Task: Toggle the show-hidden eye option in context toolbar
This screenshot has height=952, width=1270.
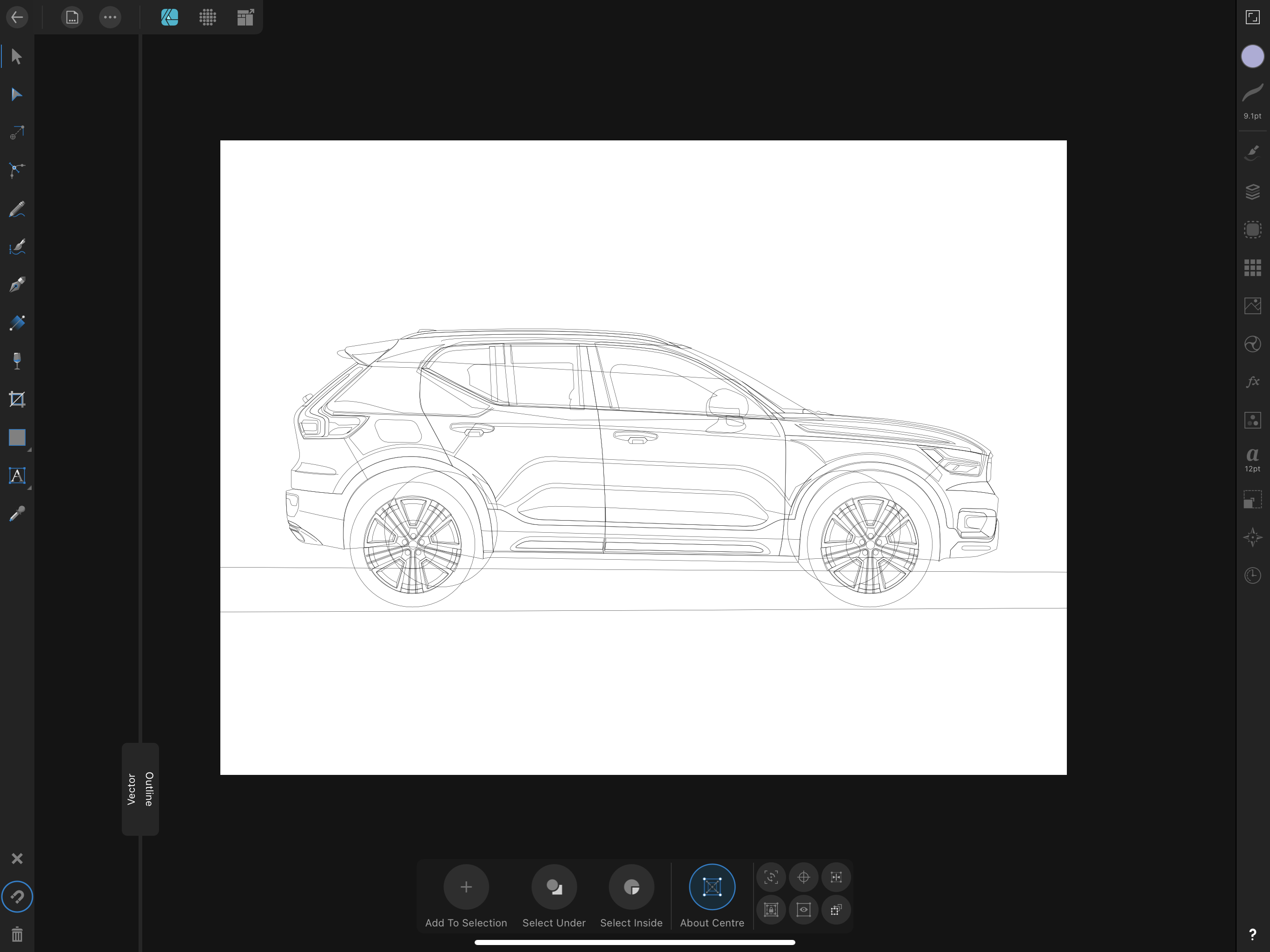Action: coord(803,910)
